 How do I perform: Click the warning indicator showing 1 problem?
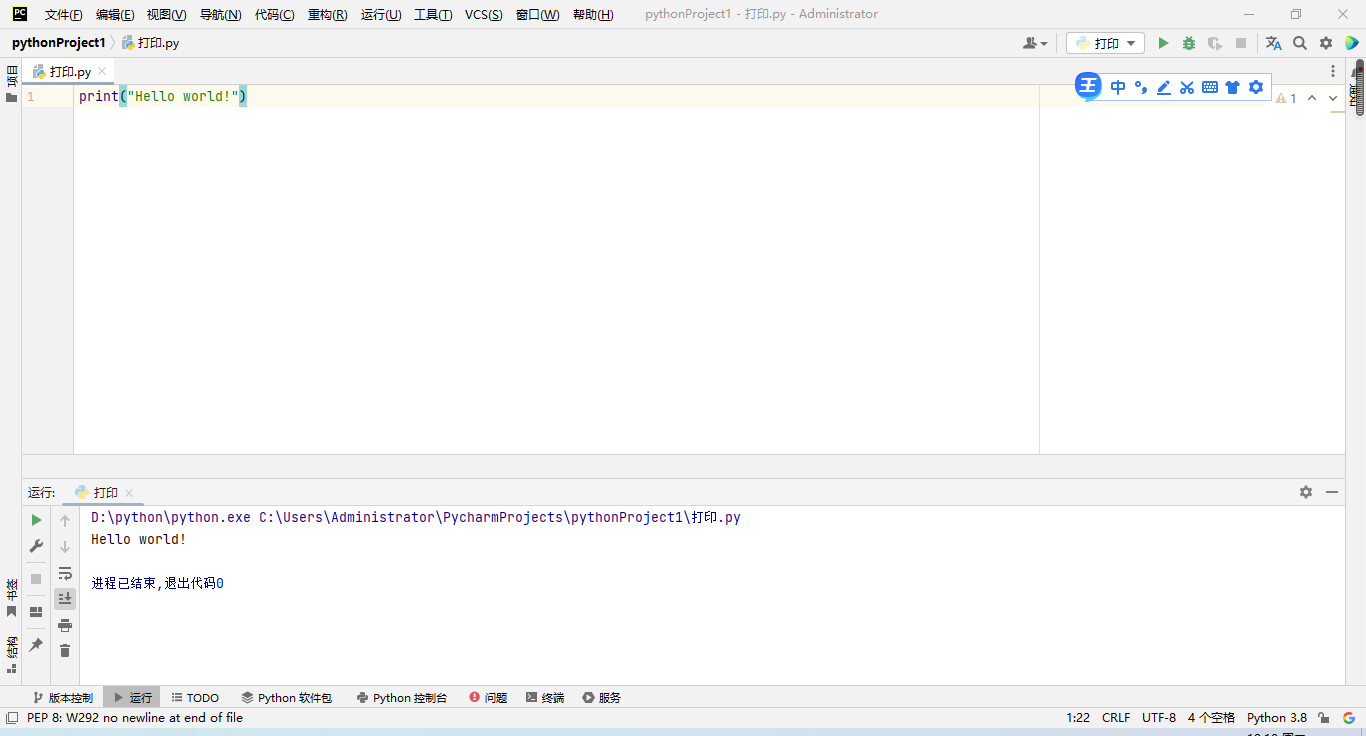point(1286,98)
